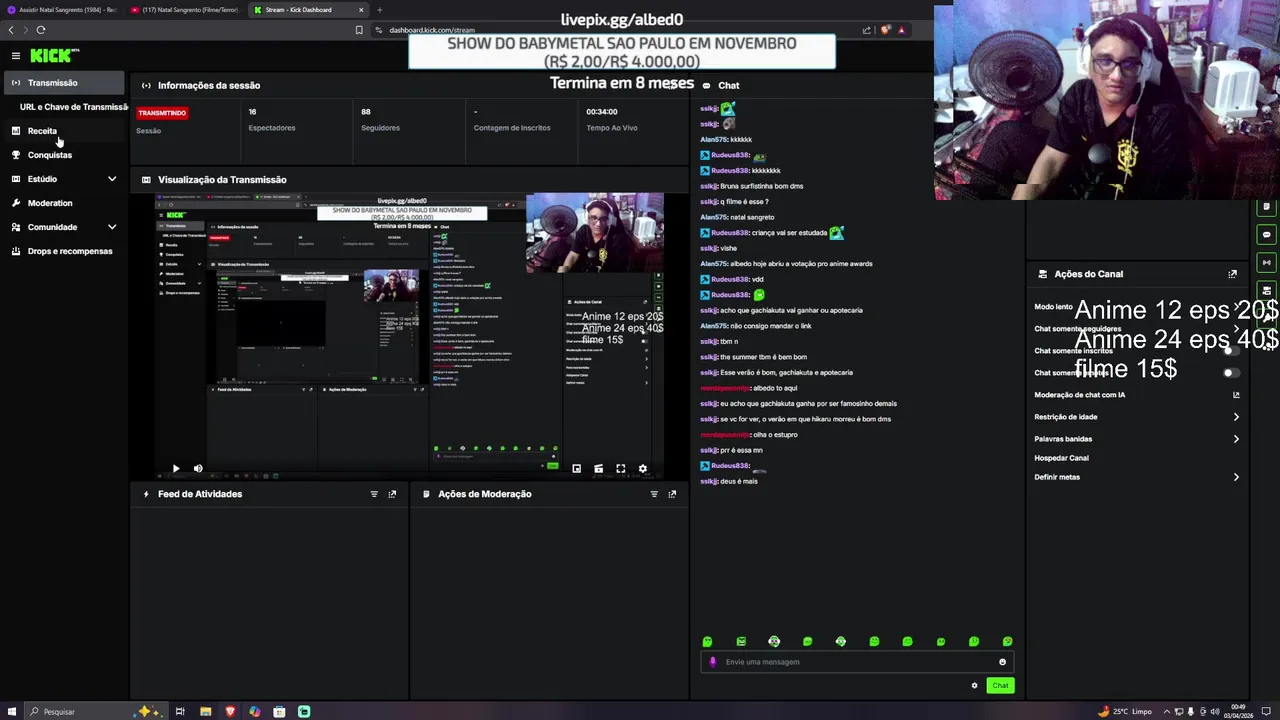Image resolution: width=1280 pixels, height=720 pixels.
Task: Open picture-in-picture for stream preview
Action: pos(576,468)
